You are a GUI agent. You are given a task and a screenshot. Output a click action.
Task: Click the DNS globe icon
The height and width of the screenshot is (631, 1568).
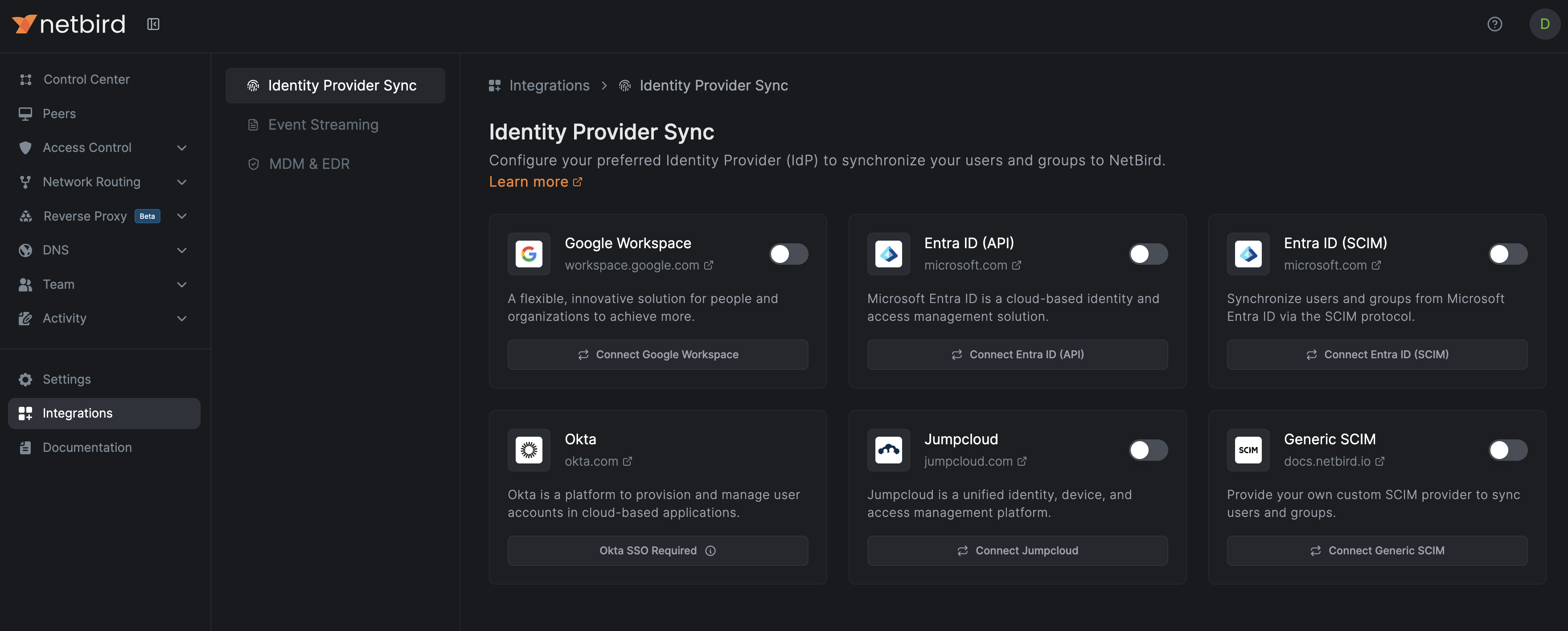[x=25, y=250]
